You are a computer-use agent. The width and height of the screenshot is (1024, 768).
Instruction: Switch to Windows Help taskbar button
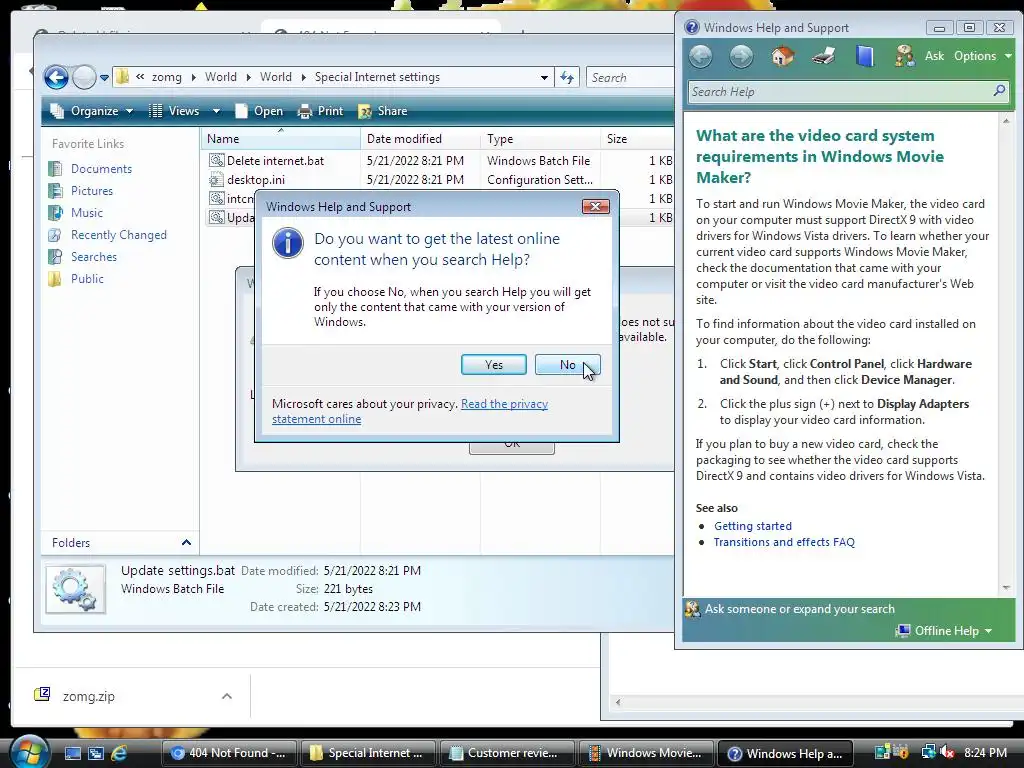[x=786, y=753]
